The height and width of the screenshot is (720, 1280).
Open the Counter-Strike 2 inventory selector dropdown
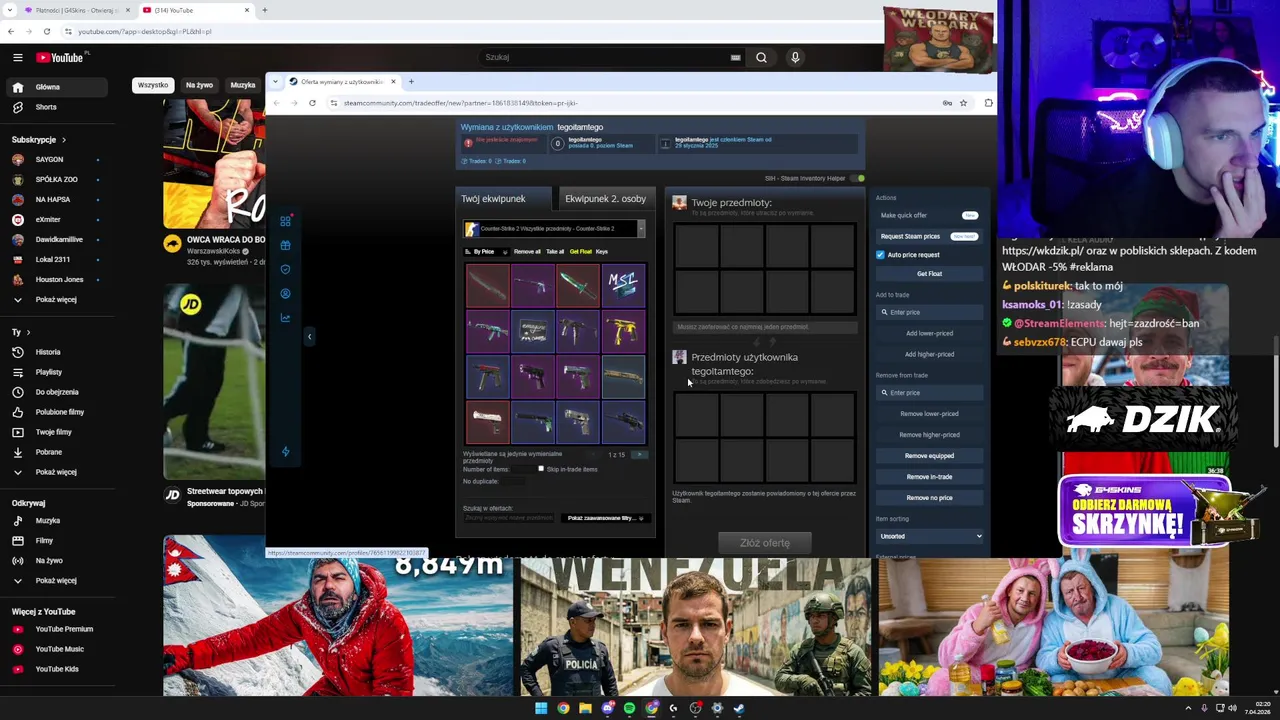(x=555, y=229)
